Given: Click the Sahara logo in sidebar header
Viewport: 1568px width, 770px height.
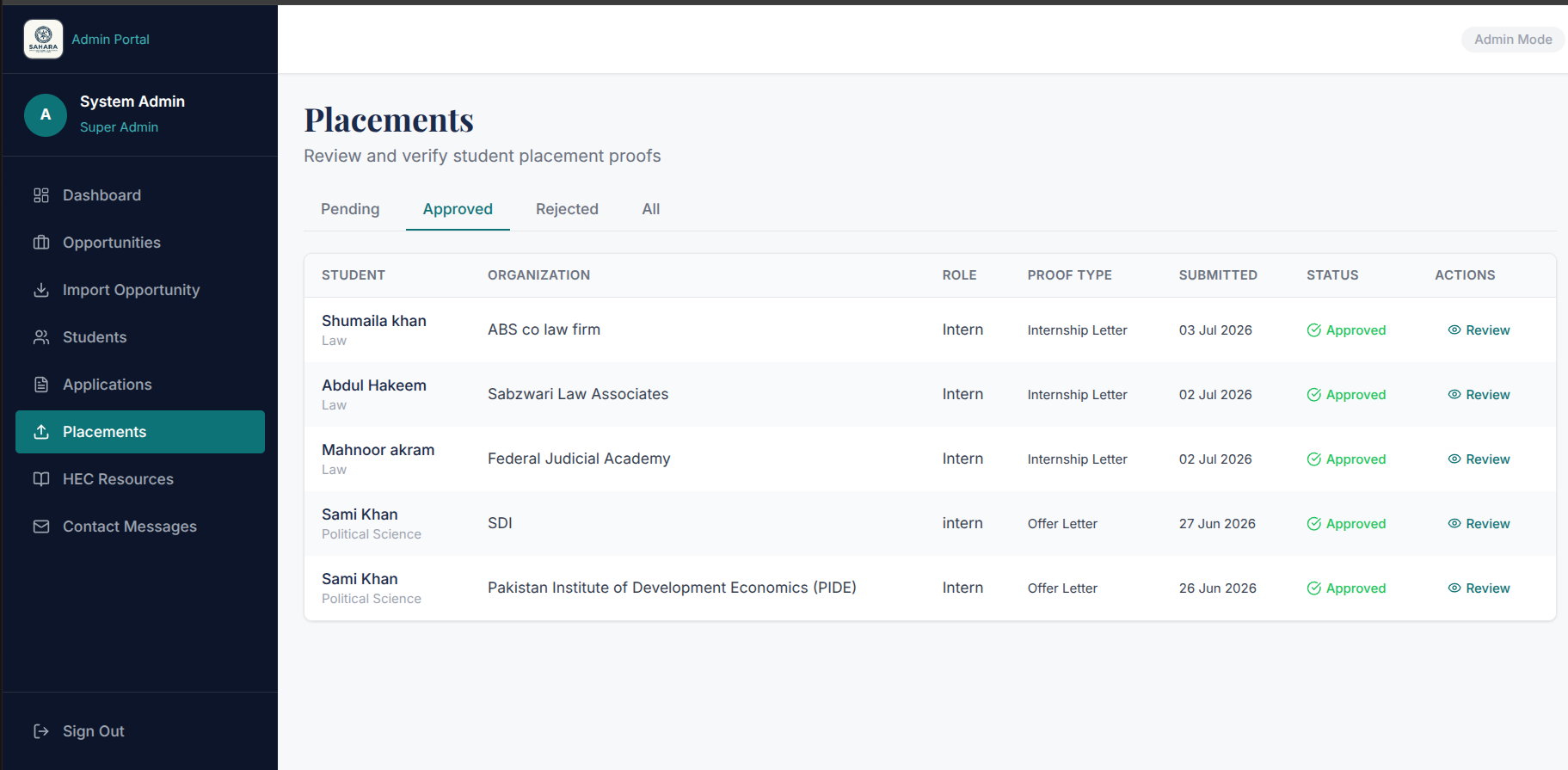Looking at the screenshot, I should click(43, 39).
